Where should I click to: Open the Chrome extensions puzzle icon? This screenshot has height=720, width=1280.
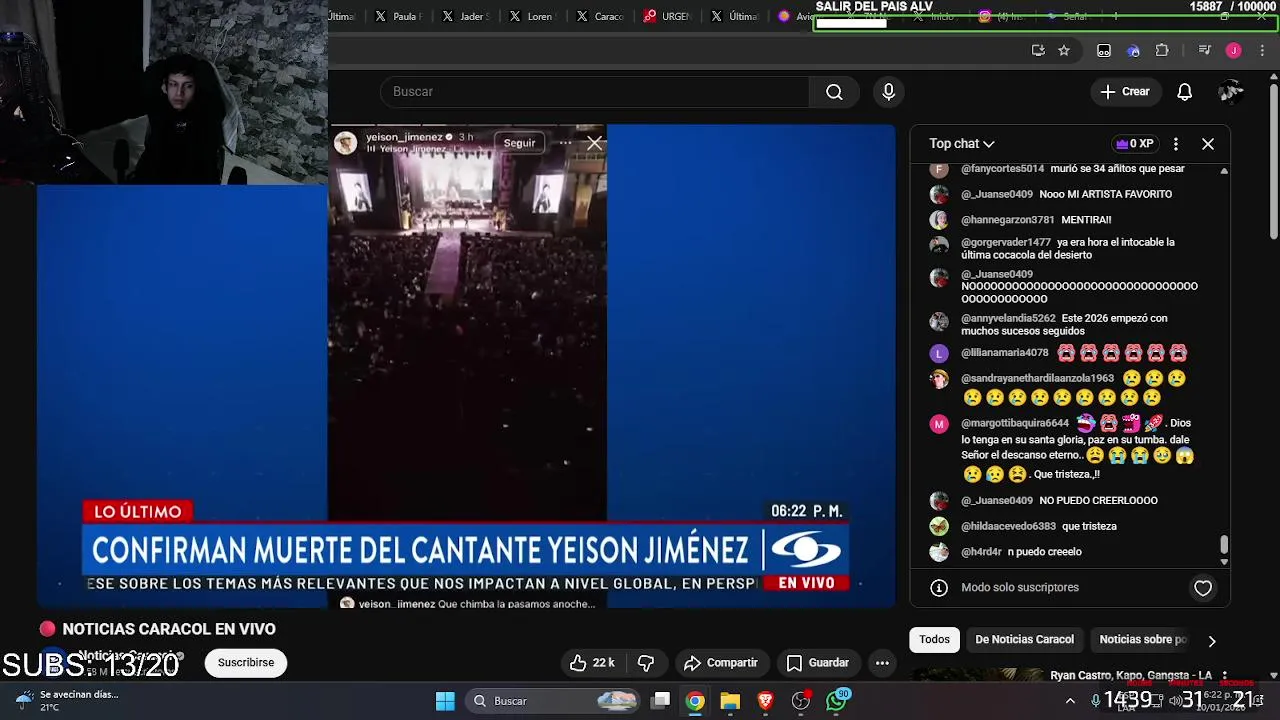pyautogui.click(x=1162, y=51)
